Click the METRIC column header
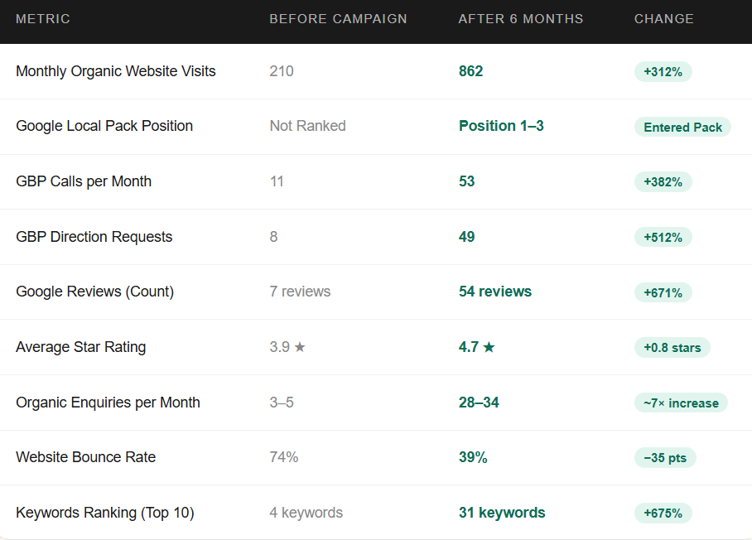Image resolution: width=752 pixels, height=540 pixels. [x=43, y=19]
